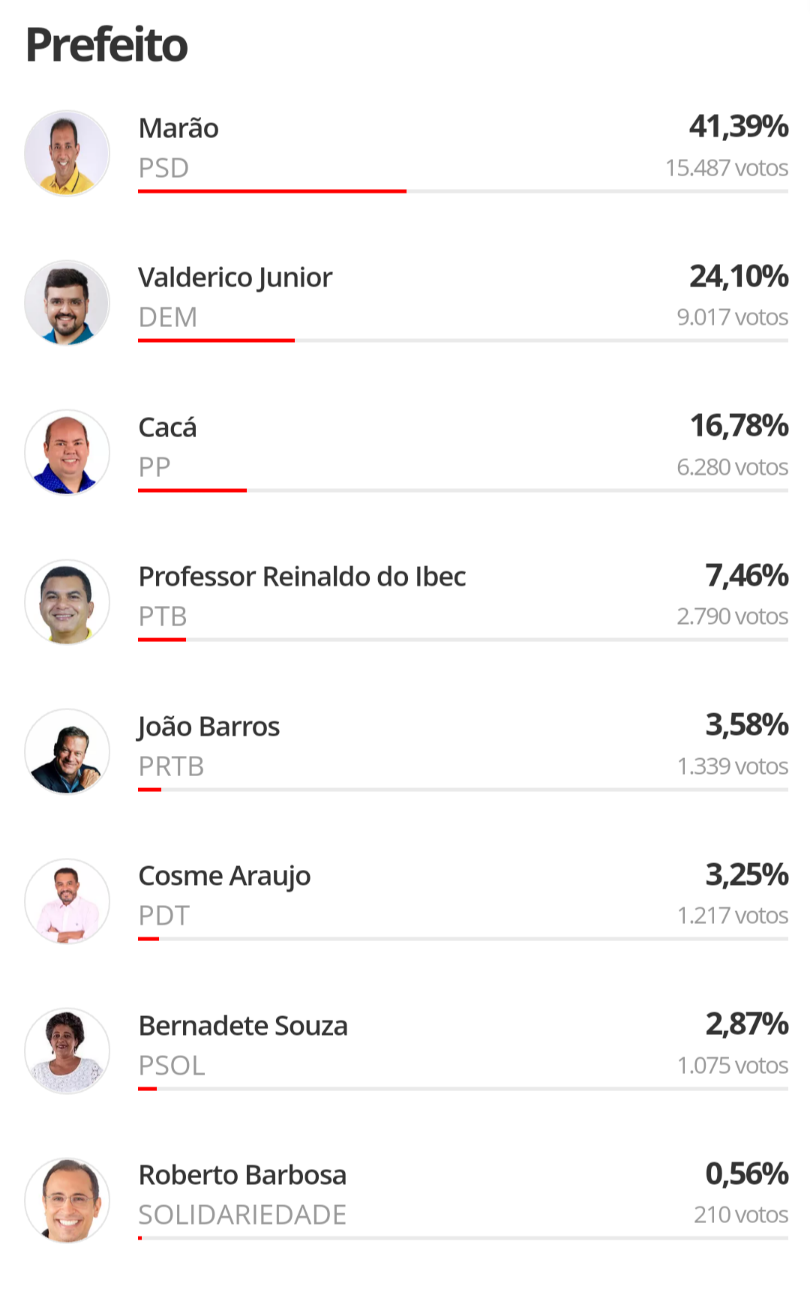
Task: Open Valderico Junior's candidate photo
Action: (x=67, y=303)
